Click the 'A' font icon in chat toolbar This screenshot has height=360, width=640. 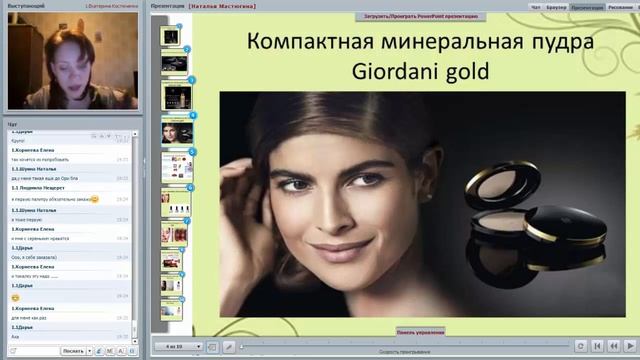pyautogui.click(x=121, y=351)
